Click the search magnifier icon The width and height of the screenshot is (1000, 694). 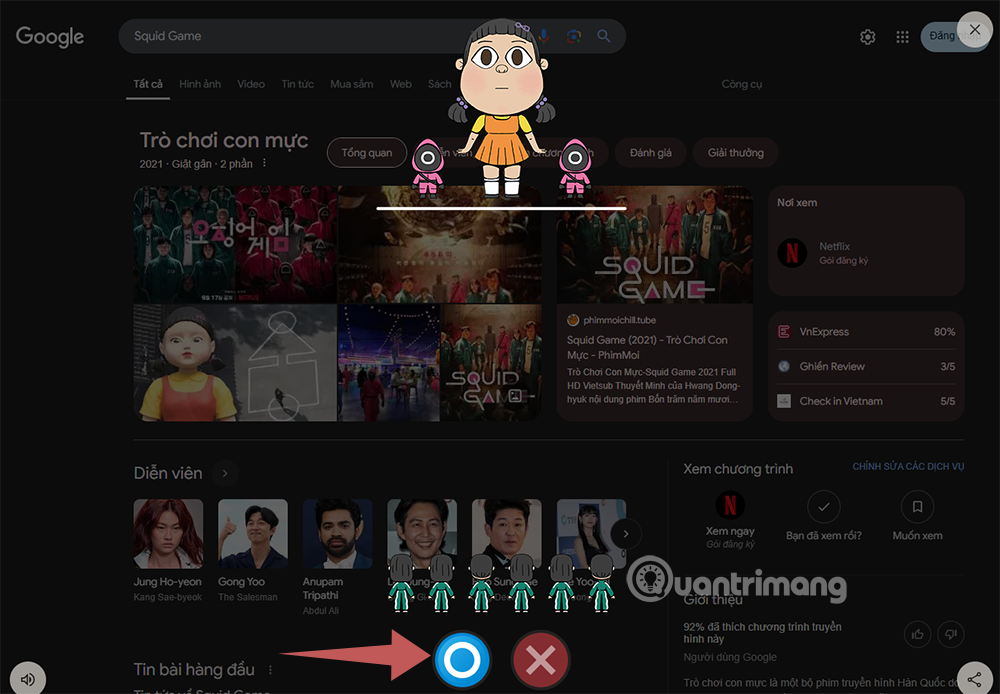click(x=604, y=36)
